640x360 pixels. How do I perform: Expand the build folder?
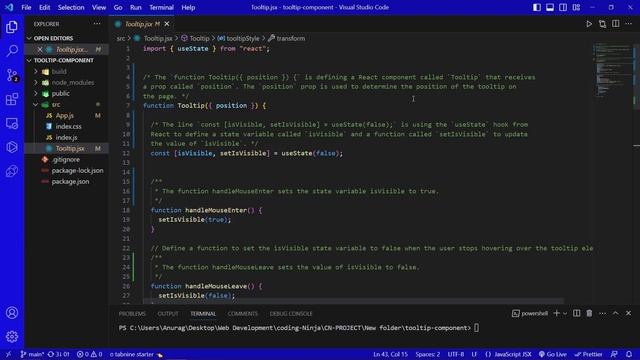[59, 71]
